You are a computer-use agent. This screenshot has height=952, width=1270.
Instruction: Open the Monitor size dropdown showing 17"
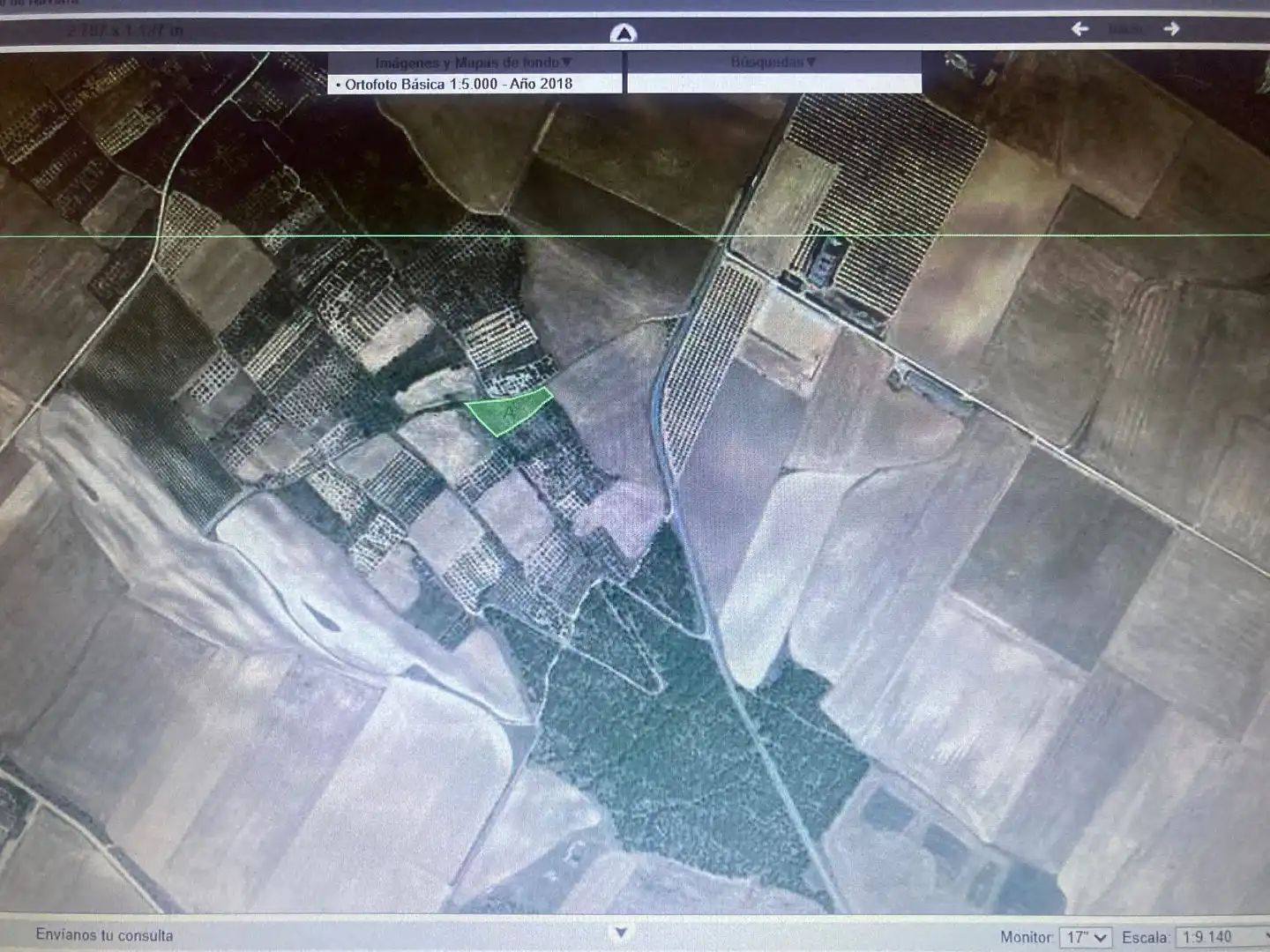tap(1085, 937)
